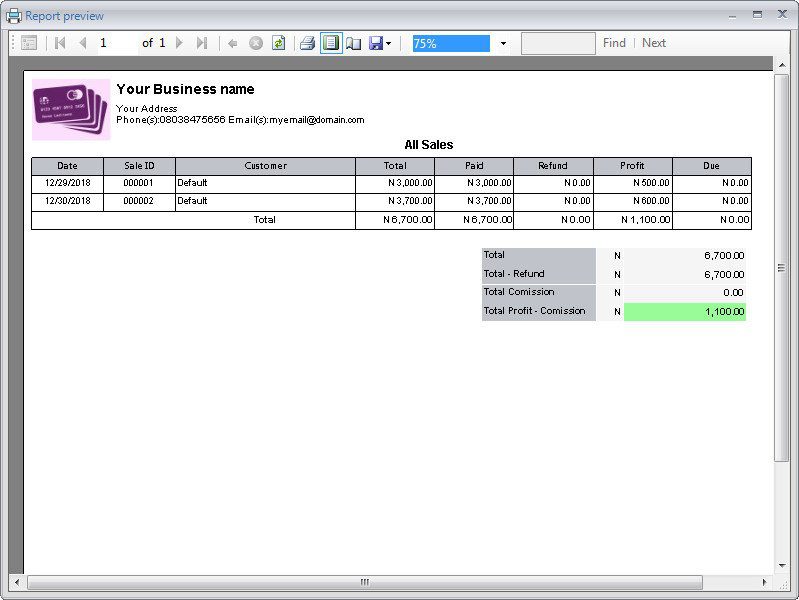Toggle the document map icon
Image resolution: width=799 pixels, height=600 pixels.
(x=29, y=43)
